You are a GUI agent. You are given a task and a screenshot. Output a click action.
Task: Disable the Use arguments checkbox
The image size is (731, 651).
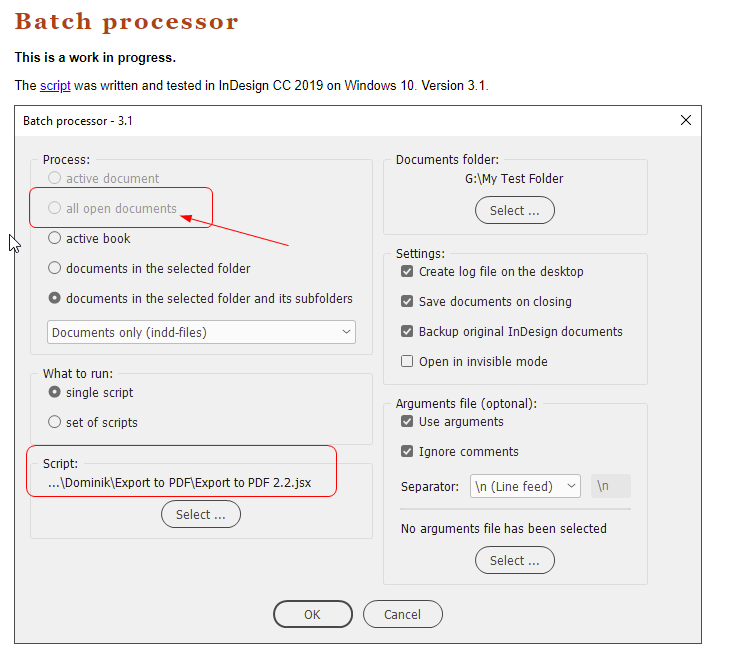407,422
